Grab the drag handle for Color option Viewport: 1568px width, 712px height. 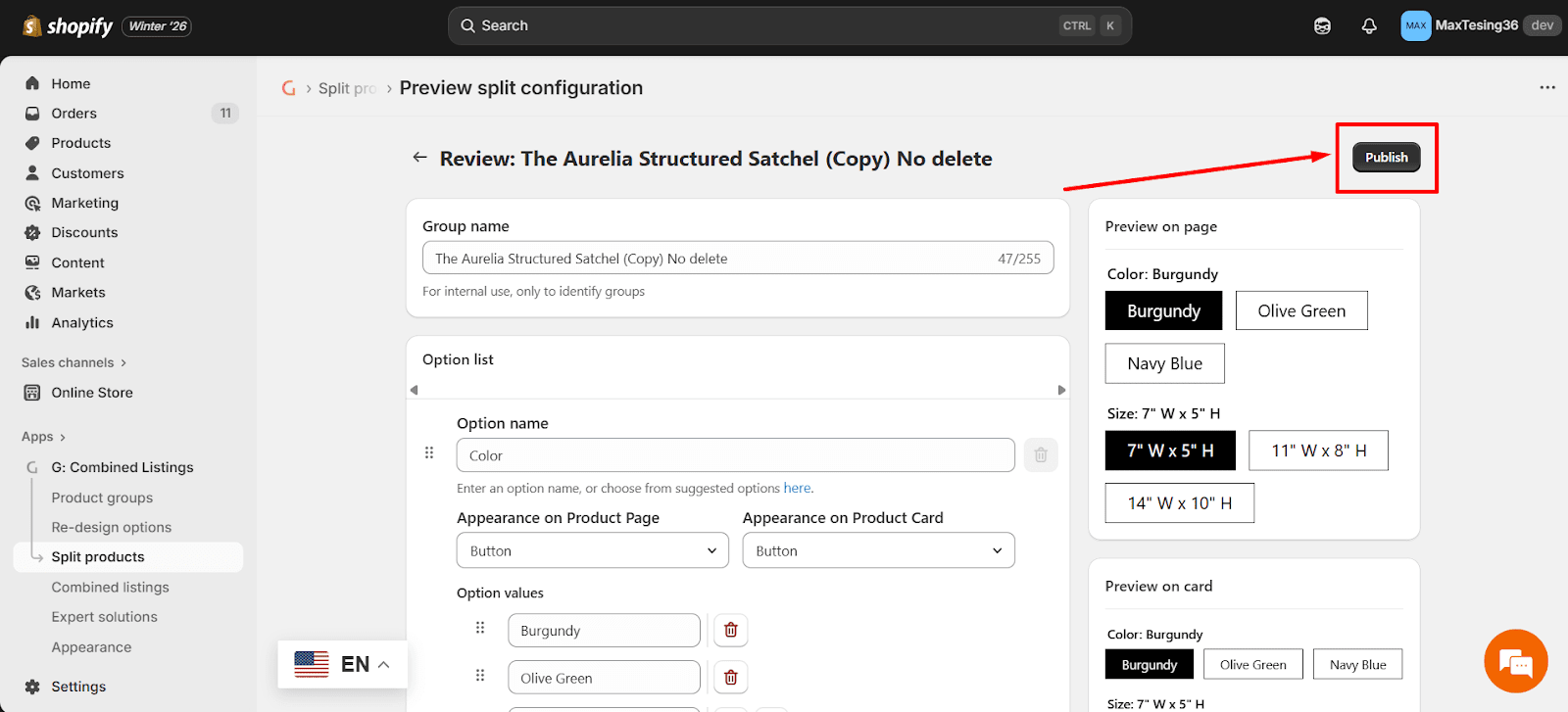[429, 452]
